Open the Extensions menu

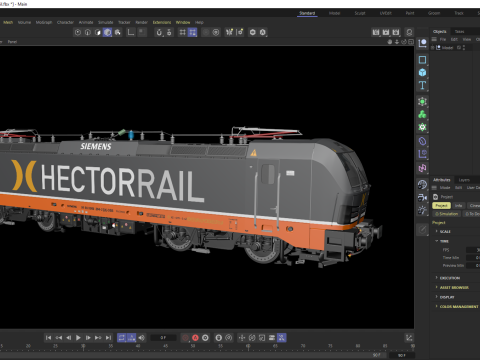[162, 22]
